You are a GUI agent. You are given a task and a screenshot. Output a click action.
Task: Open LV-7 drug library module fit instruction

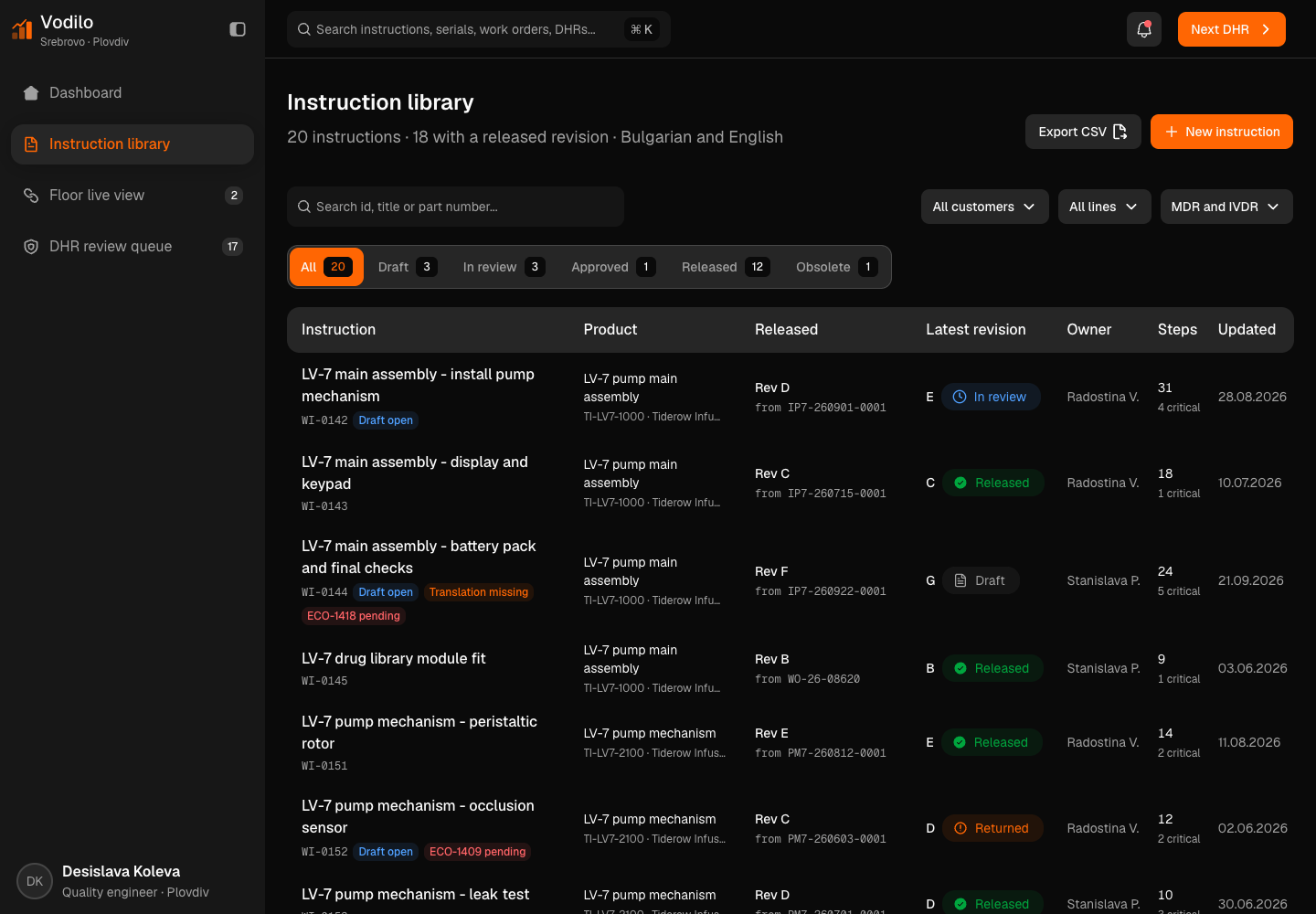pos(393,659)
